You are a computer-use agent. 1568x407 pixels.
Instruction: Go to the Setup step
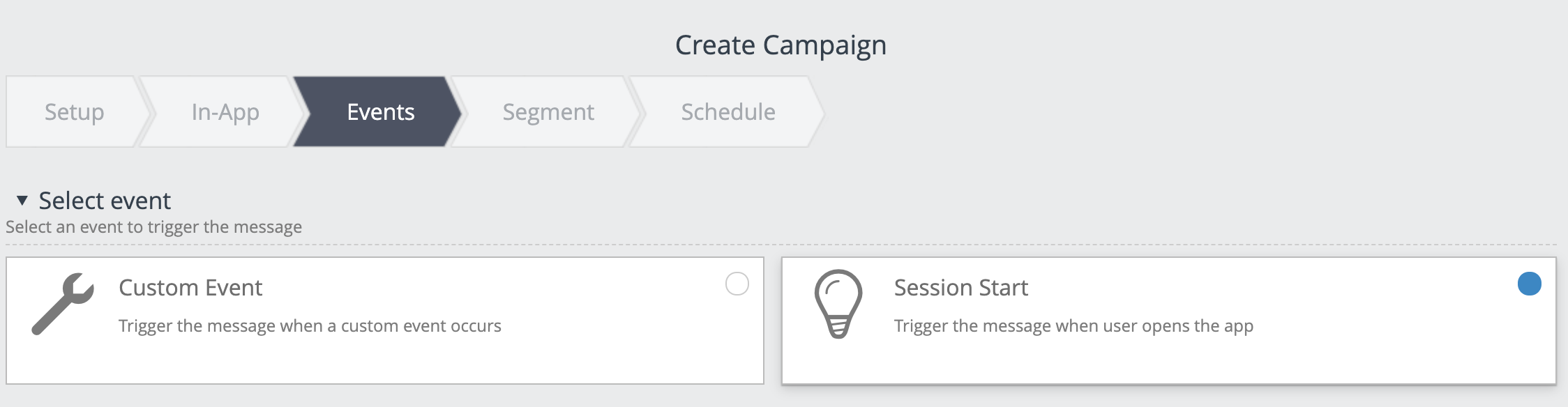point(75,112)
